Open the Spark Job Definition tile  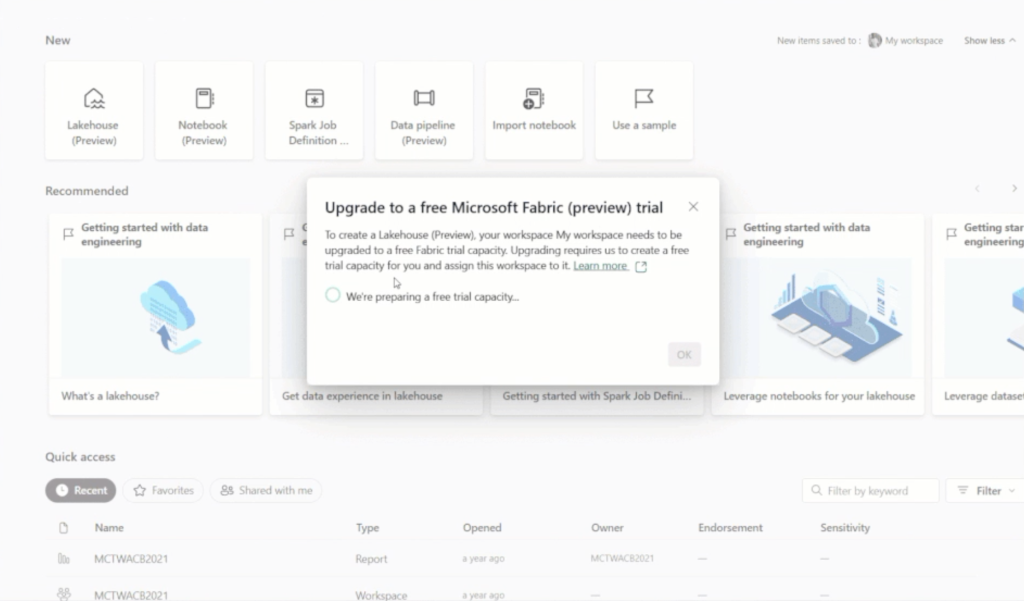click(x=314, y=110)
